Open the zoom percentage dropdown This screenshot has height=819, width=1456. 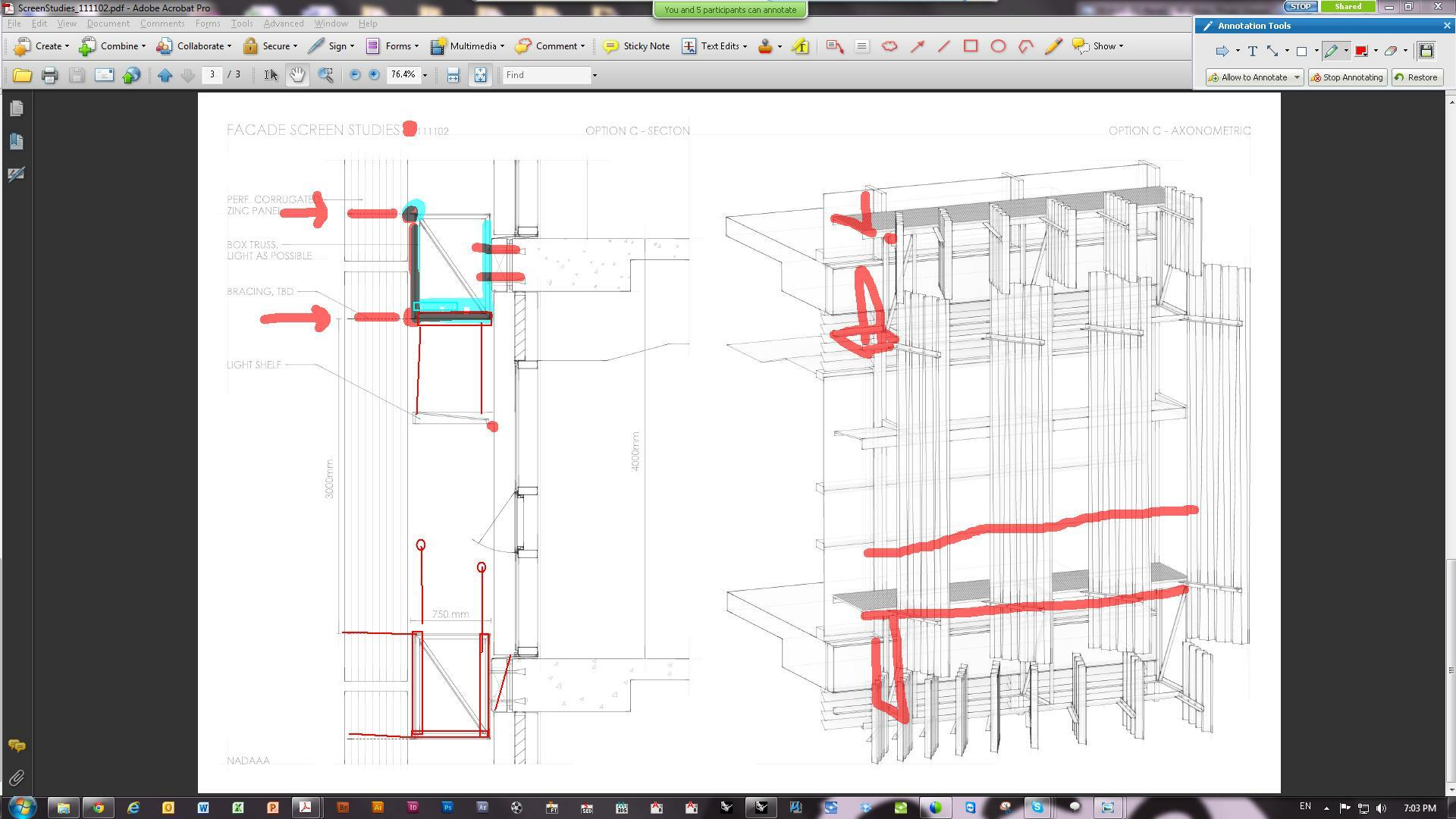(425, 75)
